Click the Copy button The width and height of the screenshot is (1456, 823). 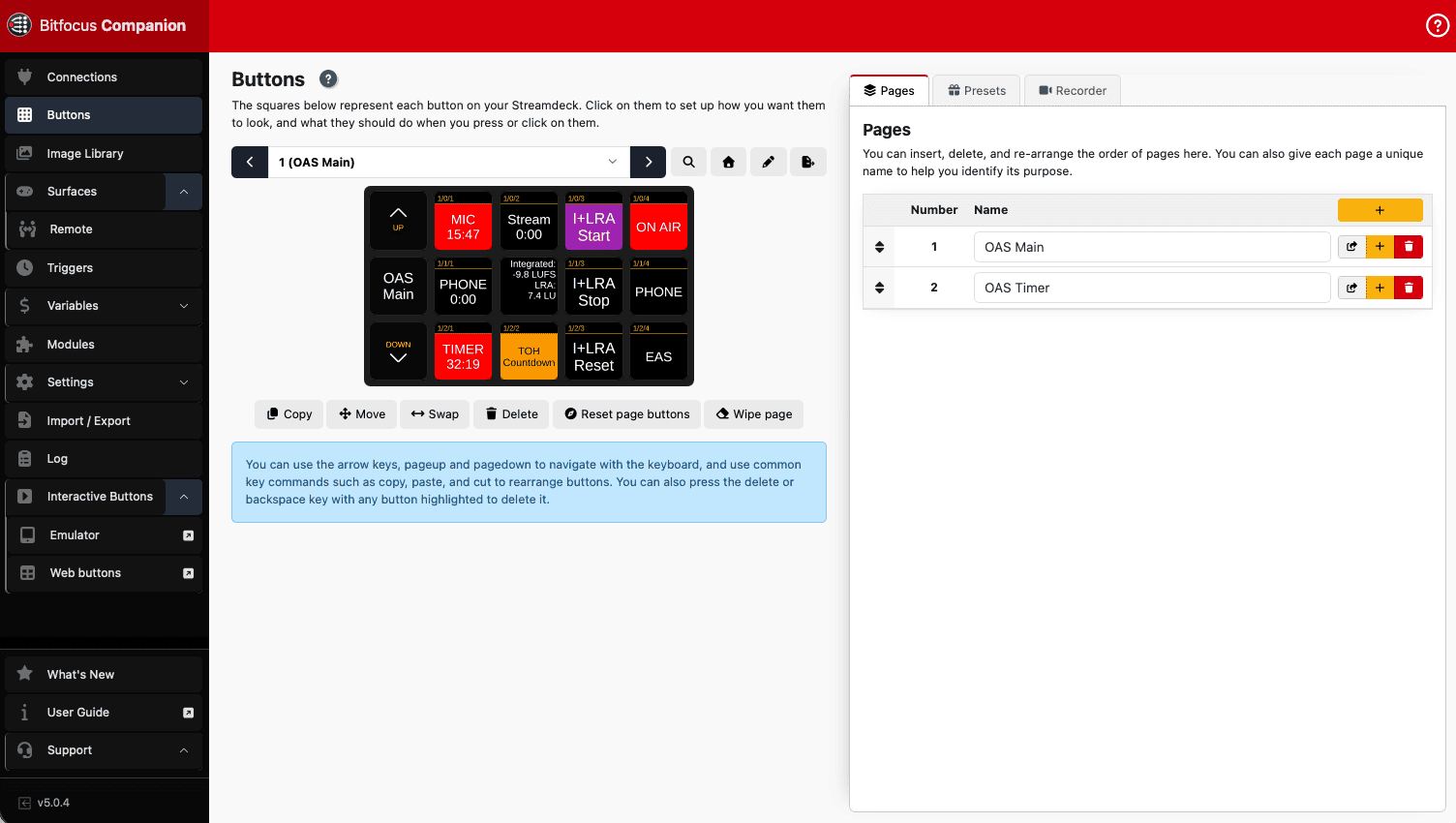point(289,414)
